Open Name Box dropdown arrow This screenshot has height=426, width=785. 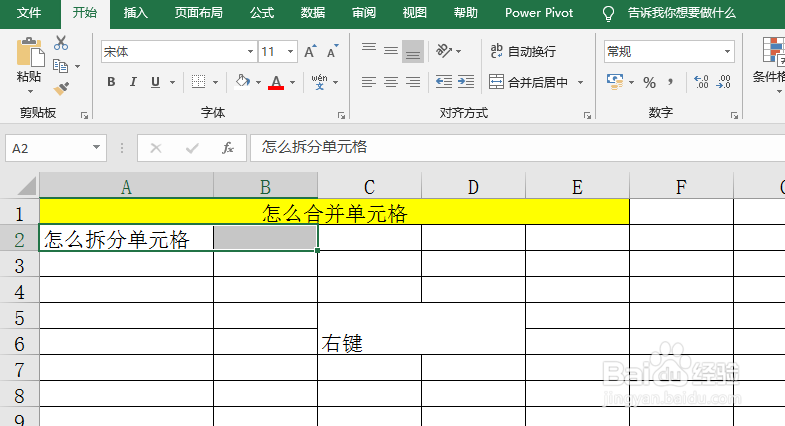coord(96,148)
